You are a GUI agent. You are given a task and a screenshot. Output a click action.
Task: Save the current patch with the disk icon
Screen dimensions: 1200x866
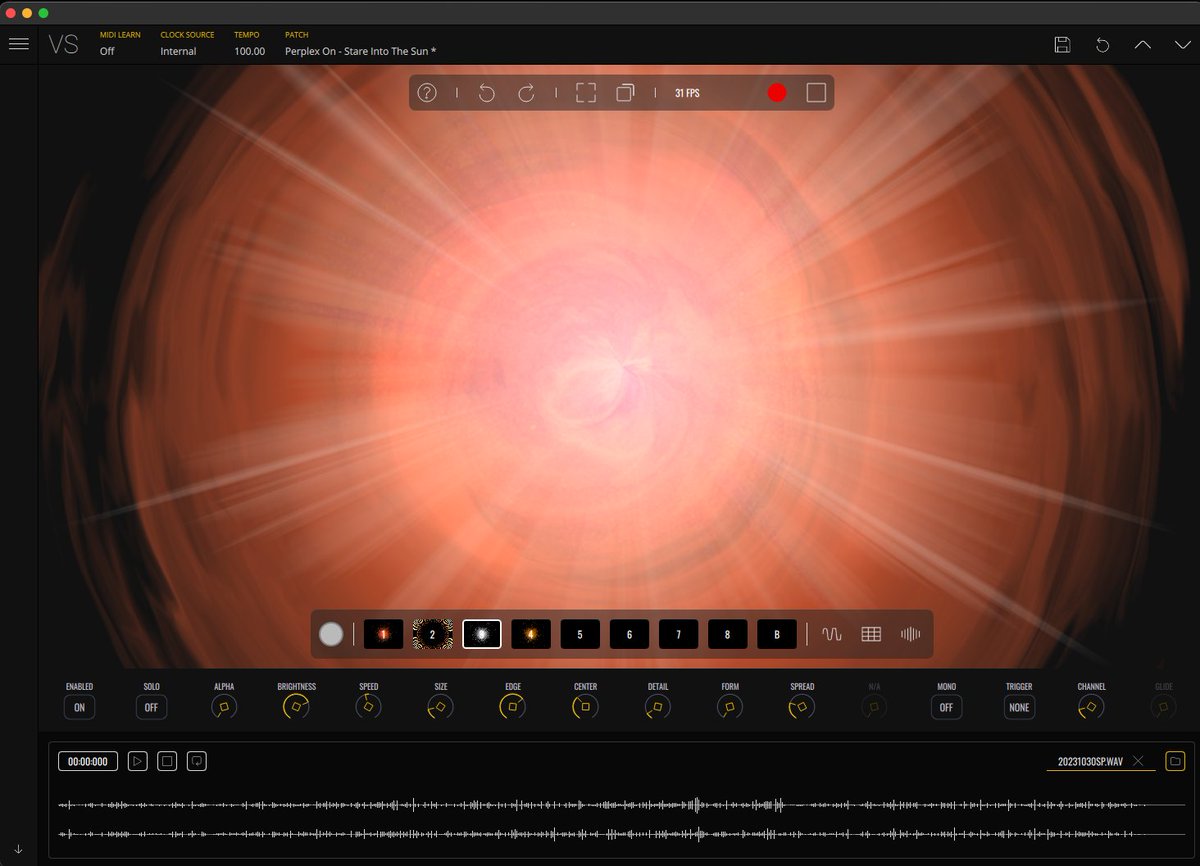(x=1062, y=45)
